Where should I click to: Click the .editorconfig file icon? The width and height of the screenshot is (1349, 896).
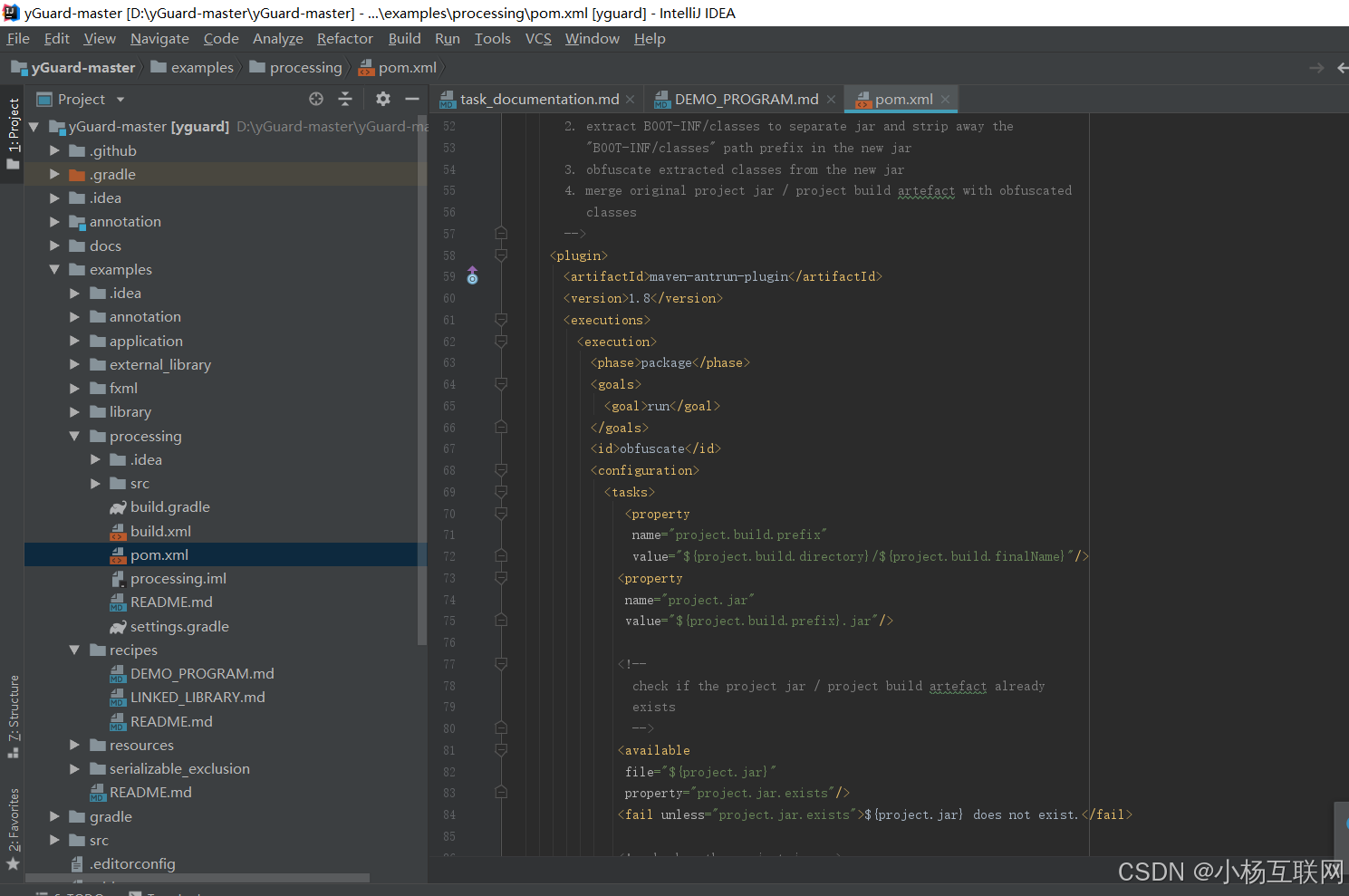(78, 864)
